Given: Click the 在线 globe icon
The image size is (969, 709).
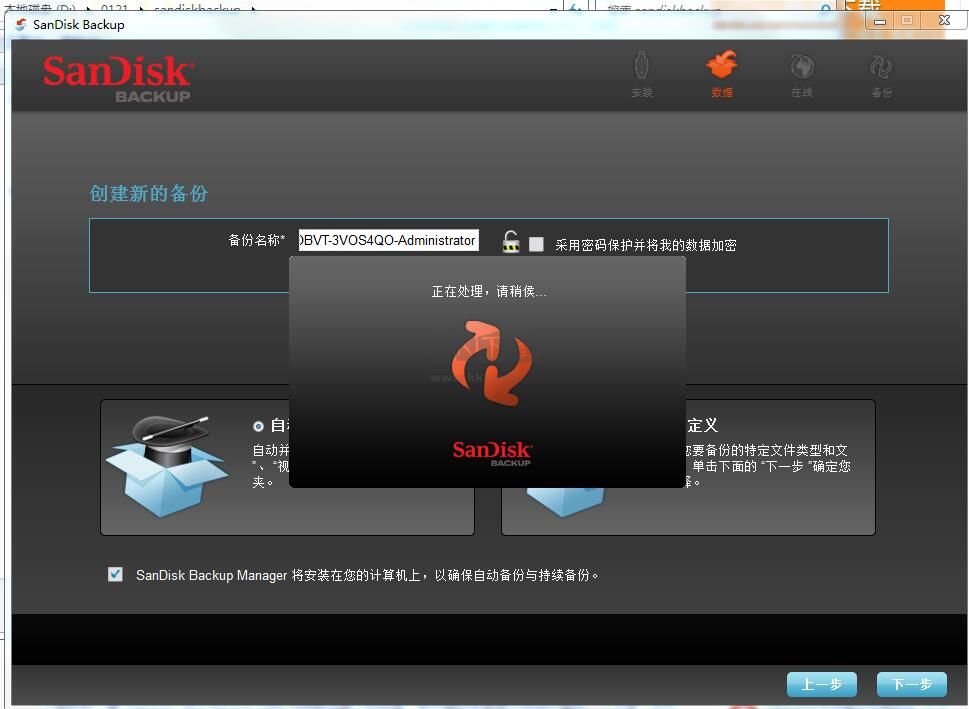Looking at the screenshot, I should point(801,68).
